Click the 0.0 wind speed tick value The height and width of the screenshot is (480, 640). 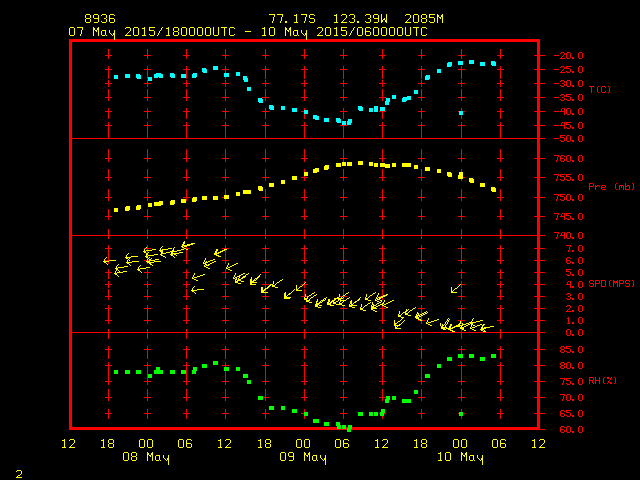574,333
